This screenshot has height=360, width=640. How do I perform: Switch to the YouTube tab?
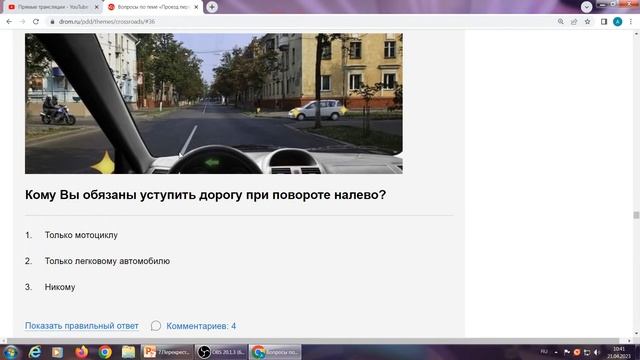53,7
